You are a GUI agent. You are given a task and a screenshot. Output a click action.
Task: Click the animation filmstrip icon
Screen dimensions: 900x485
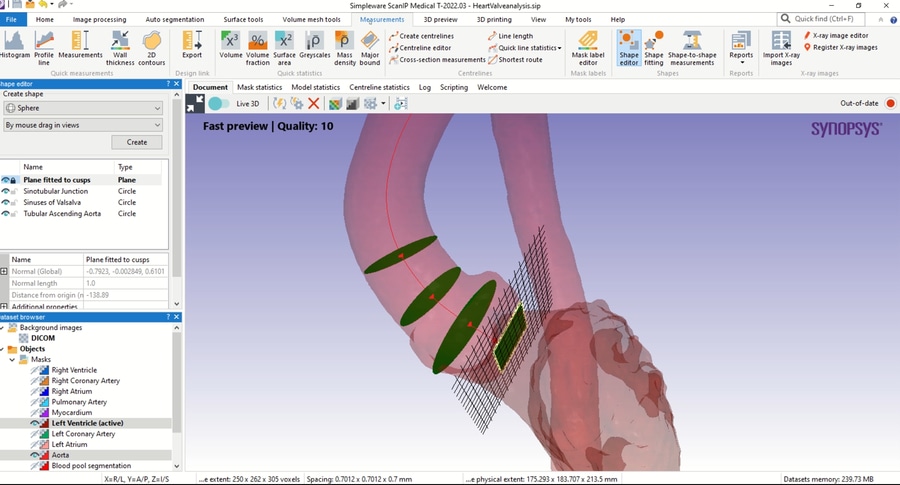401,104
